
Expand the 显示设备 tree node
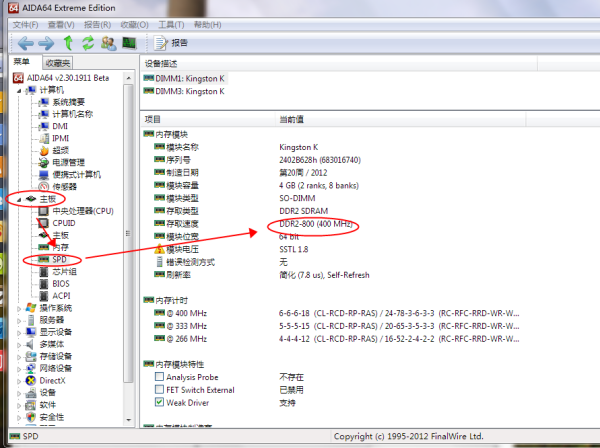pos(19,332)
